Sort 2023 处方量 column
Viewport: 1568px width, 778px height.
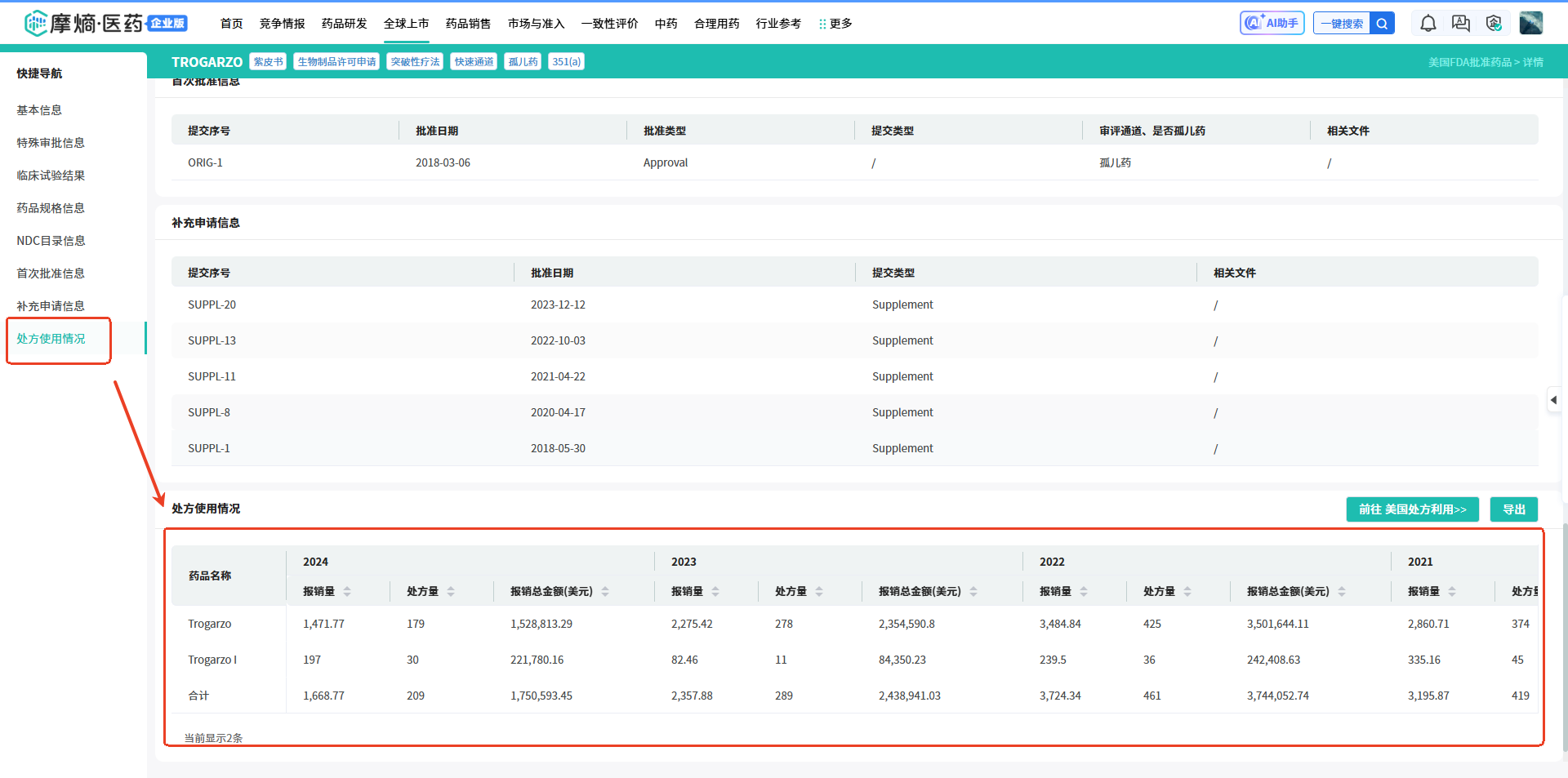coord(819,591)
